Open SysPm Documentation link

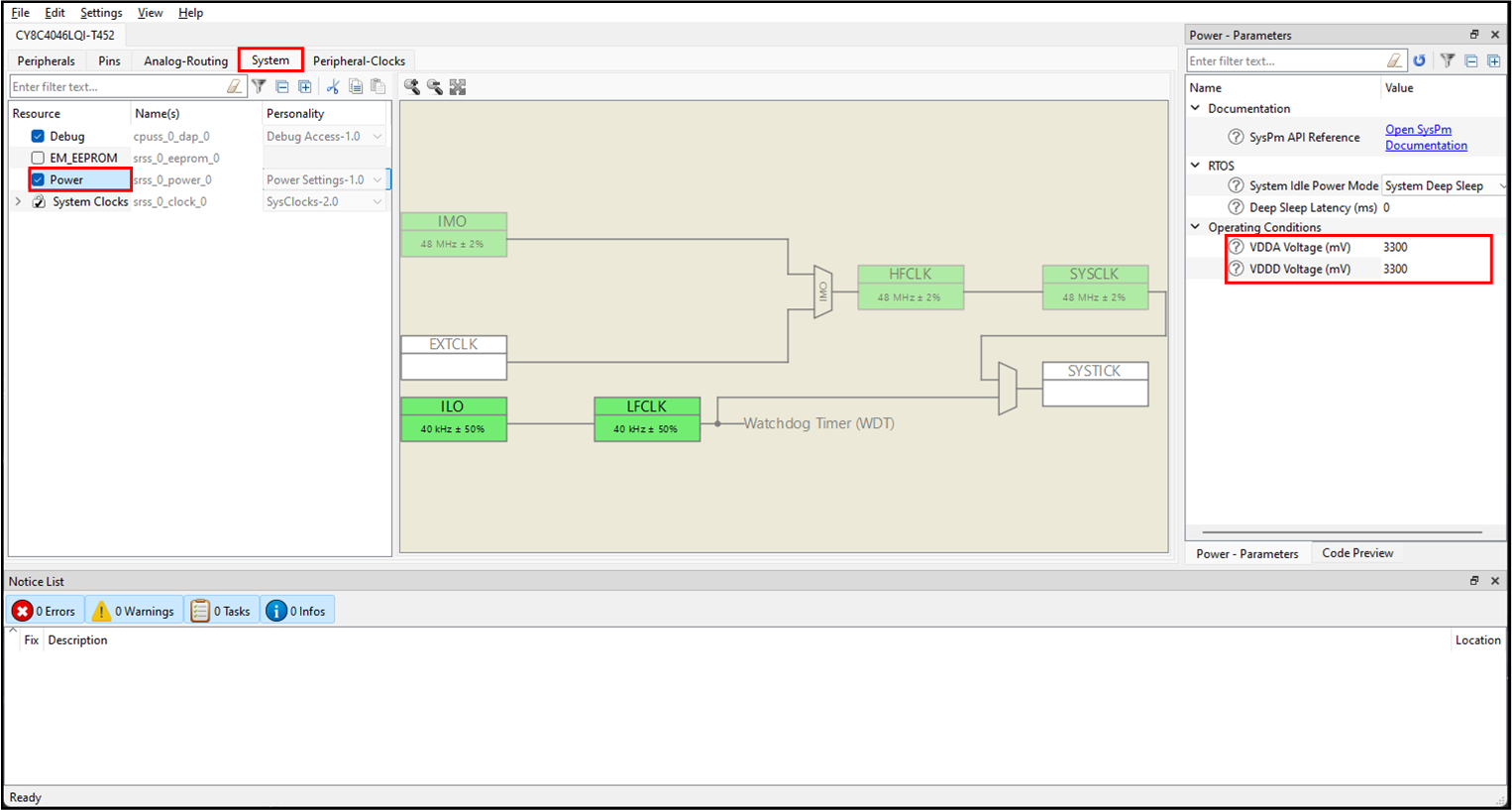1426,137
